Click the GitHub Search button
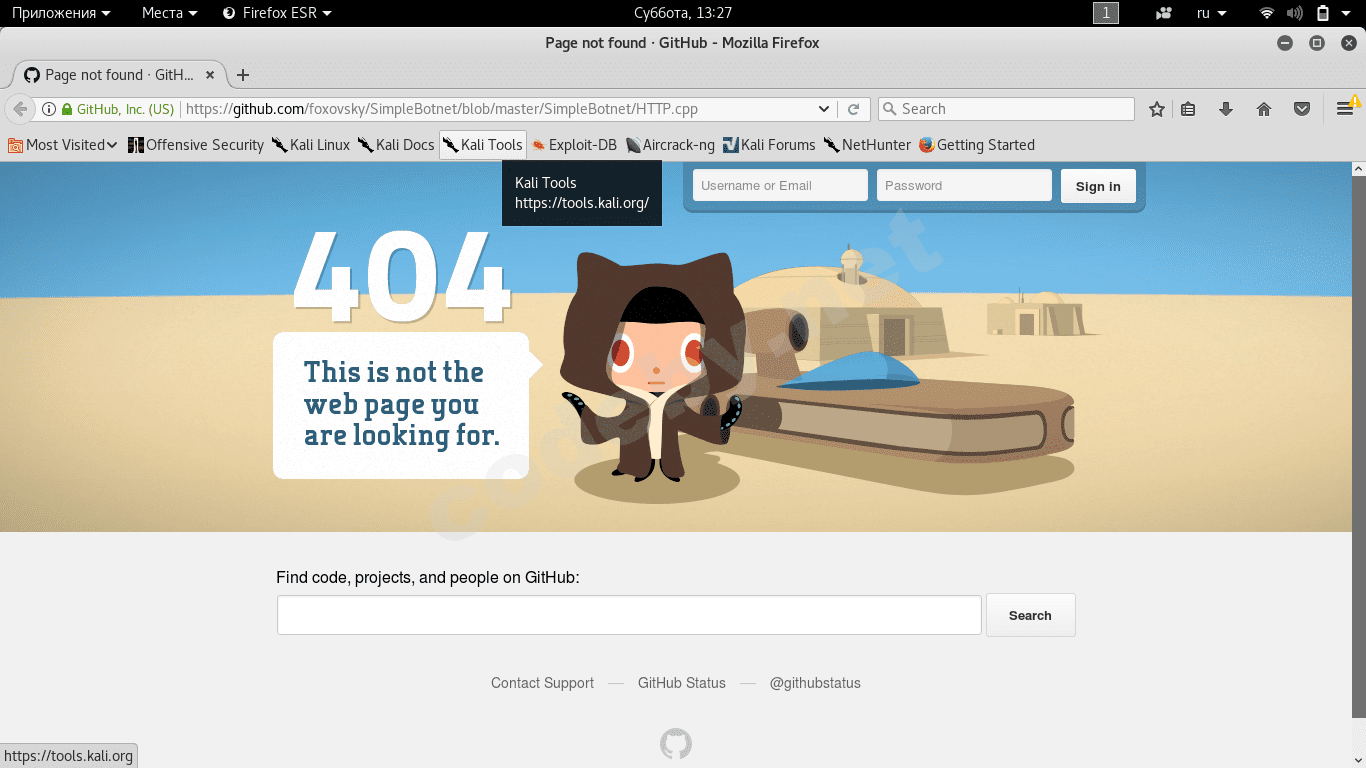1366x768 pixels. [1030, 615]
